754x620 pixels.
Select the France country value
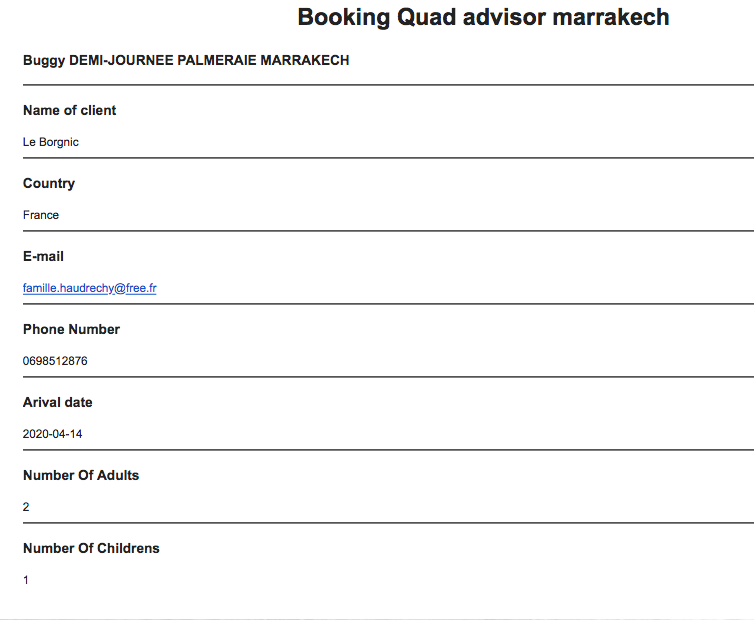[x=41, y=215]
